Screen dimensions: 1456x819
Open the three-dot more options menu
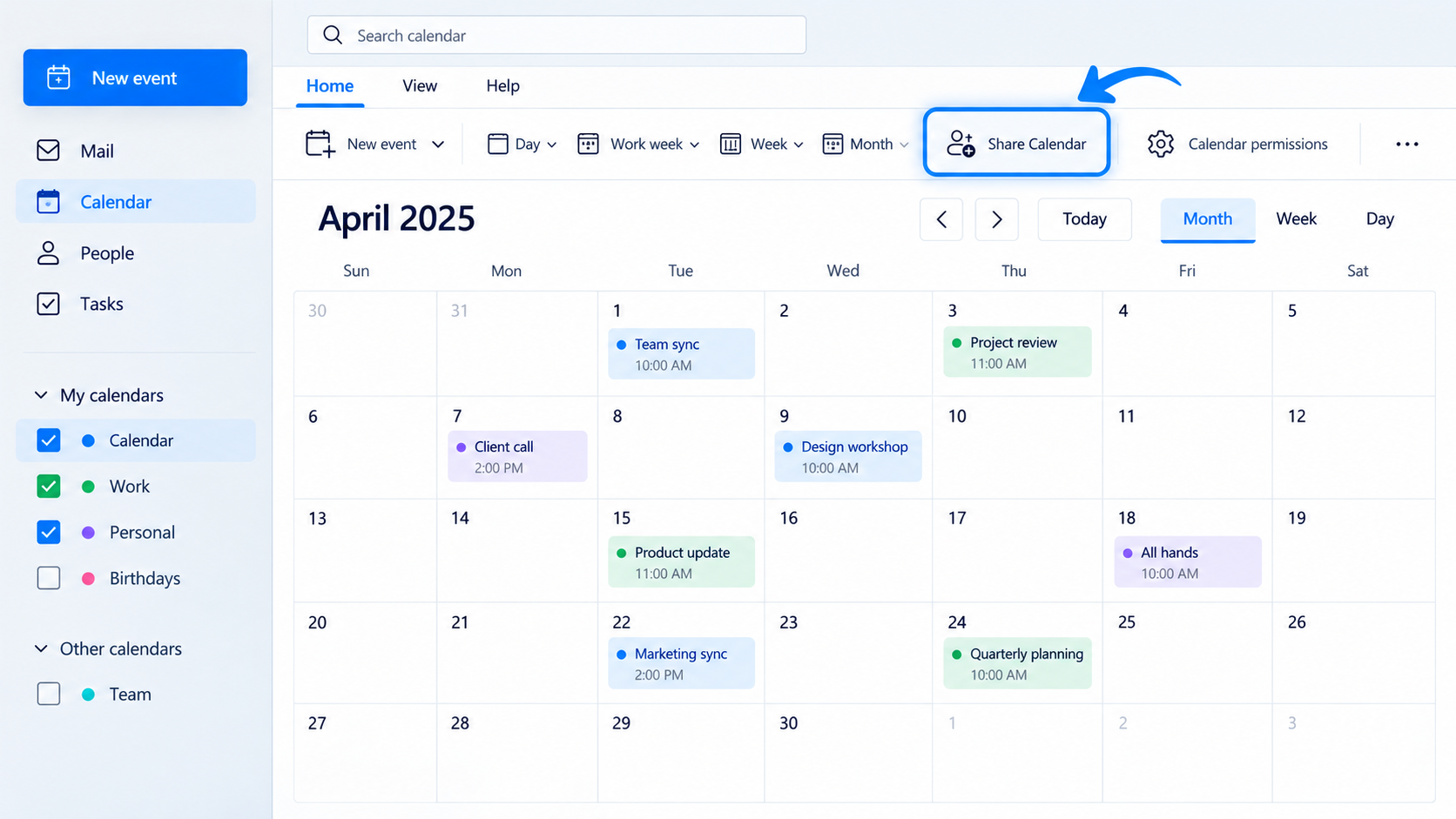tap(1407, 144)
